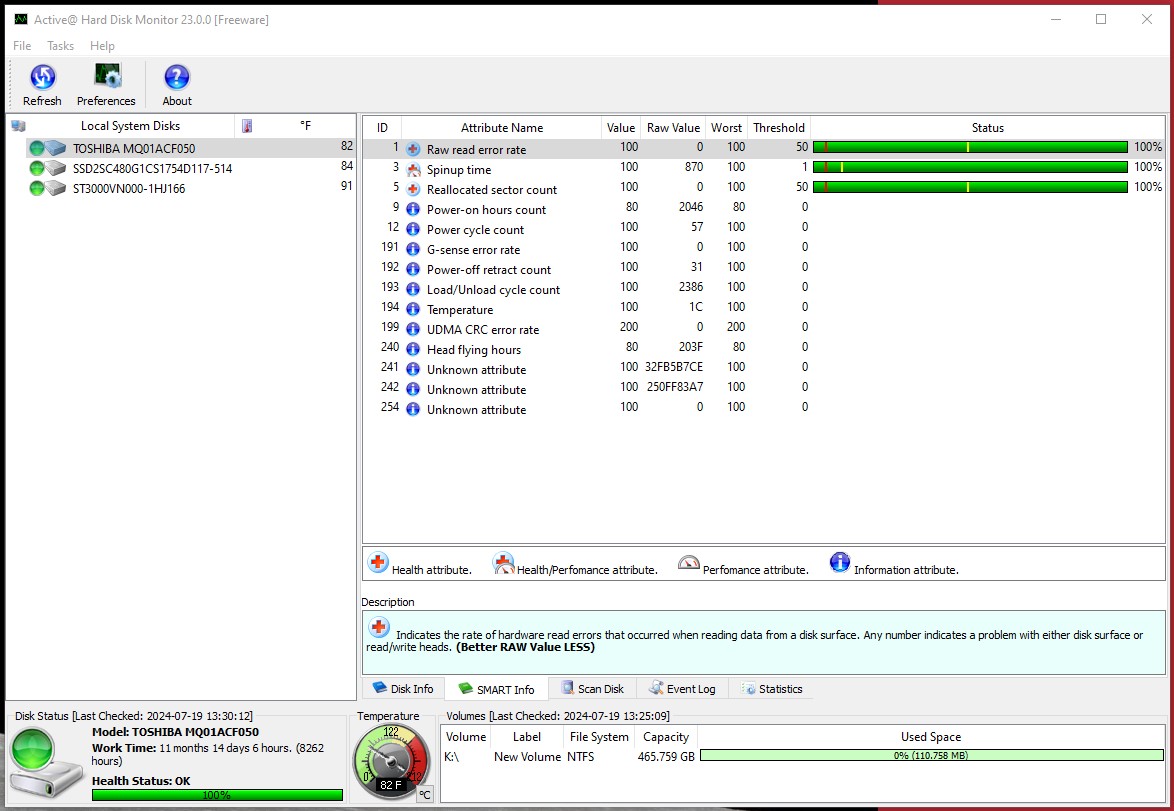This screenshot has height=811, width=1174.
Task: Click the Temperature attribute info icon
Action: (x=413, y=309)
